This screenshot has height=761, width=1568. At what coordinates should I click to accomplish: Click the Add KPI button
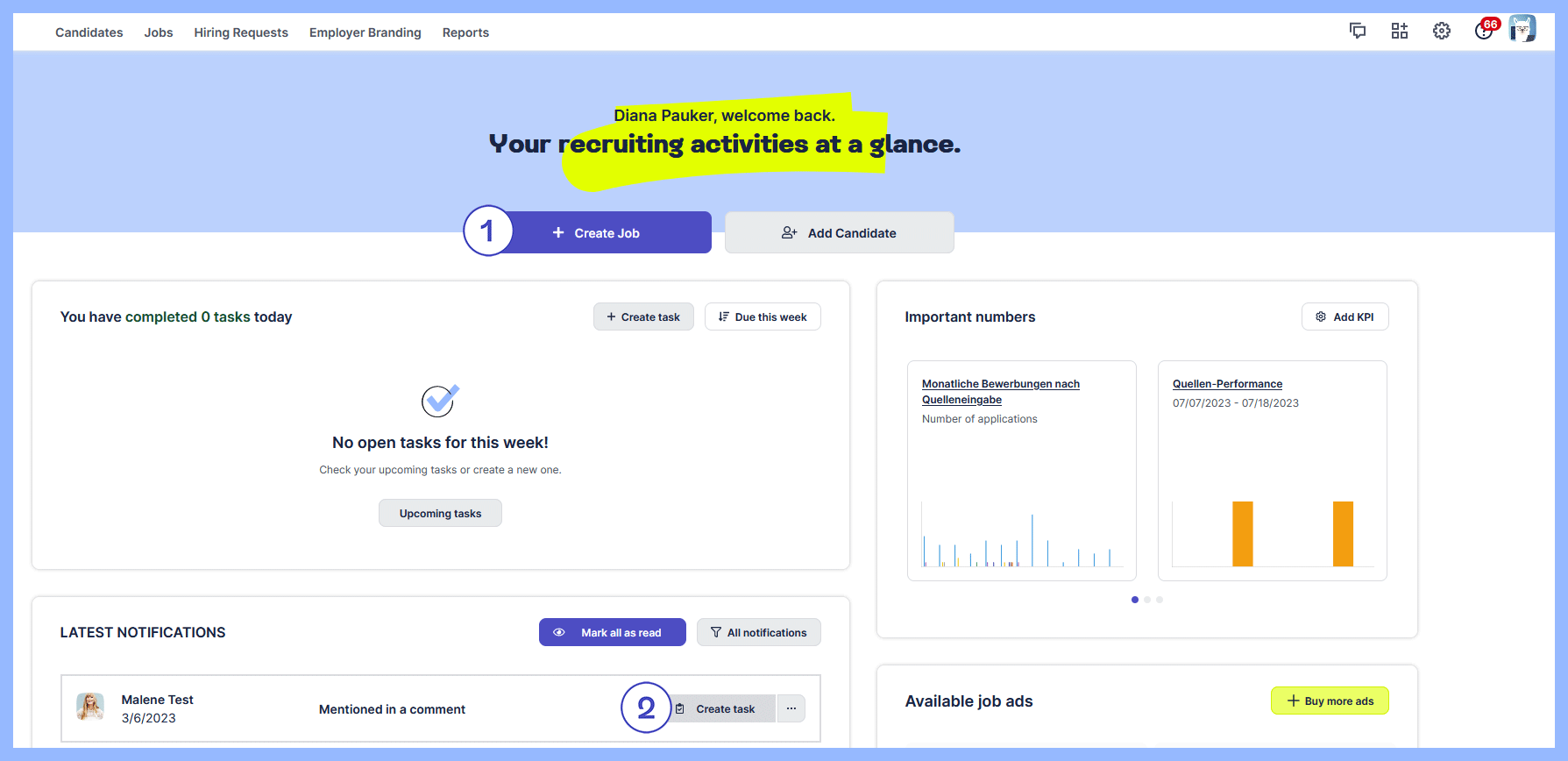[x=1345, y=316]
